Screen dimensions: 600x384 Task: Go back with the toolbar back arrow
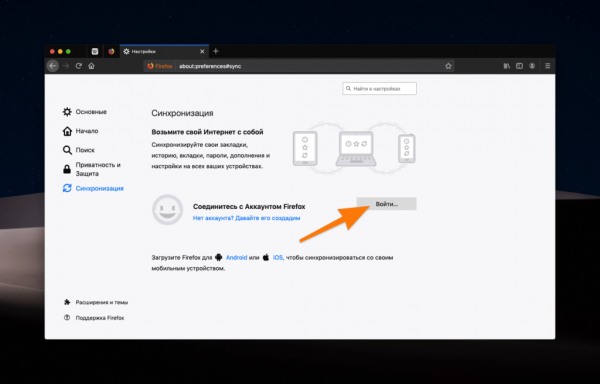(x=53, y=66)
